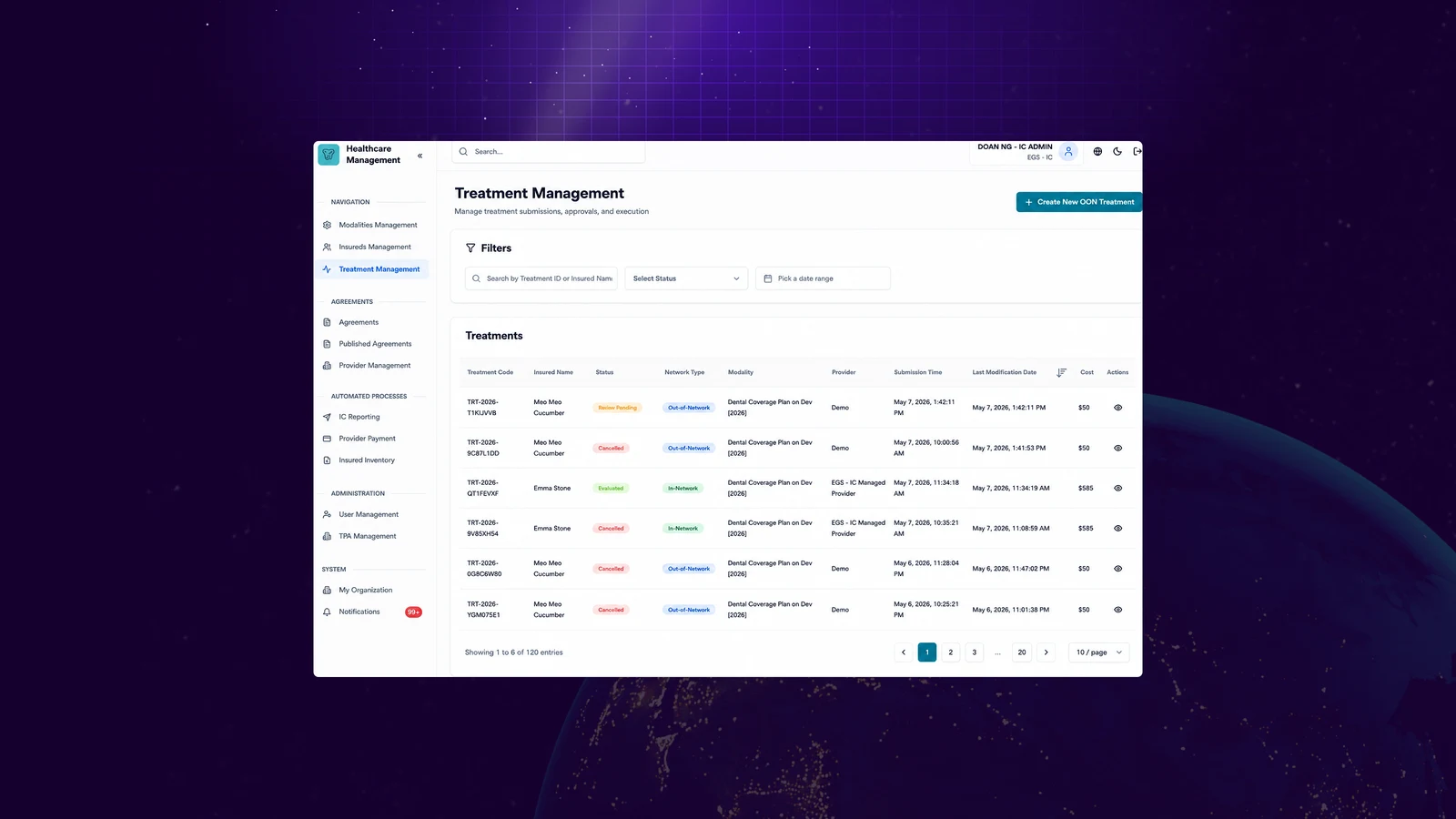Click the Provider Payment card icon
1456x819 pixels.
point(327,439)
